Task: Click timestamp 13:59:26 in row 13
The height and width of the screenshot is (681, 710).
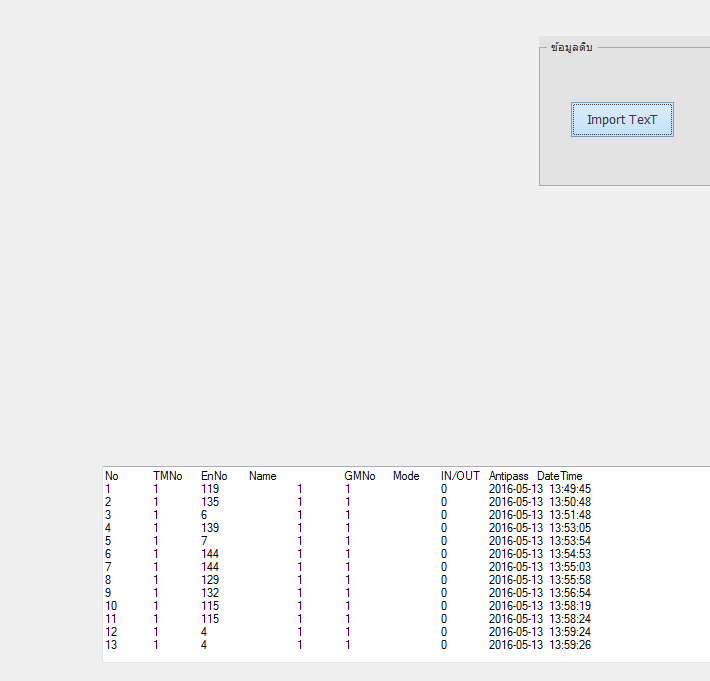Action: (570, 645)
